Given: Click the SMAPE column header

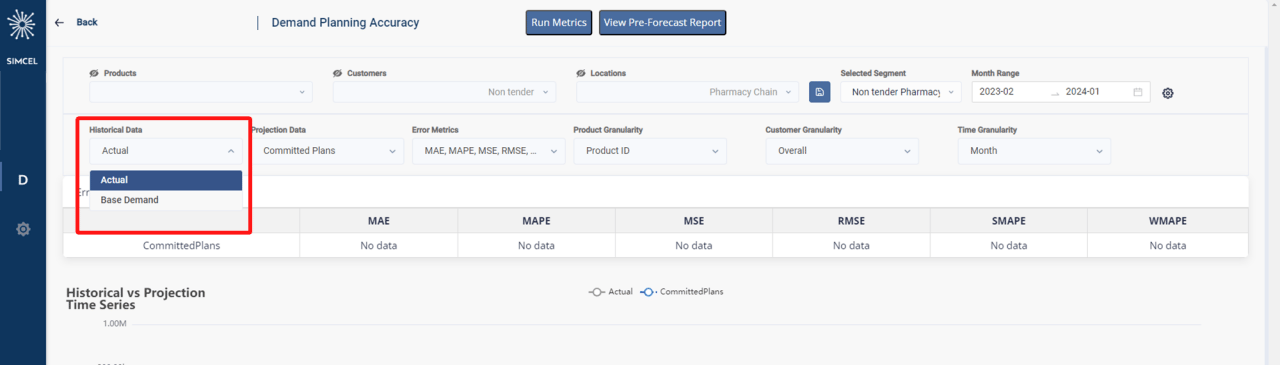Looking at the screenshot, I should click(x=1009, y=221).
